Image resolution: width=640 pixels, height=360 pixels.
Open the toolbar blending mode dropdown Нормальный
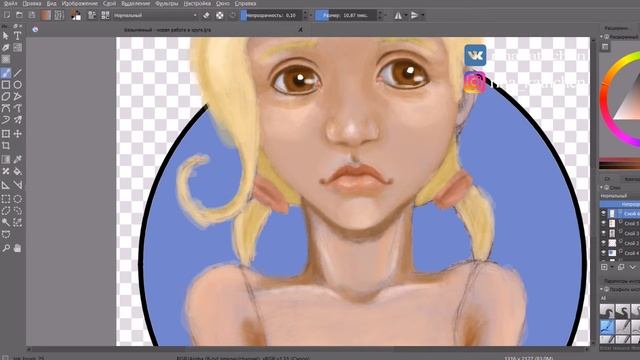(155, 15)
